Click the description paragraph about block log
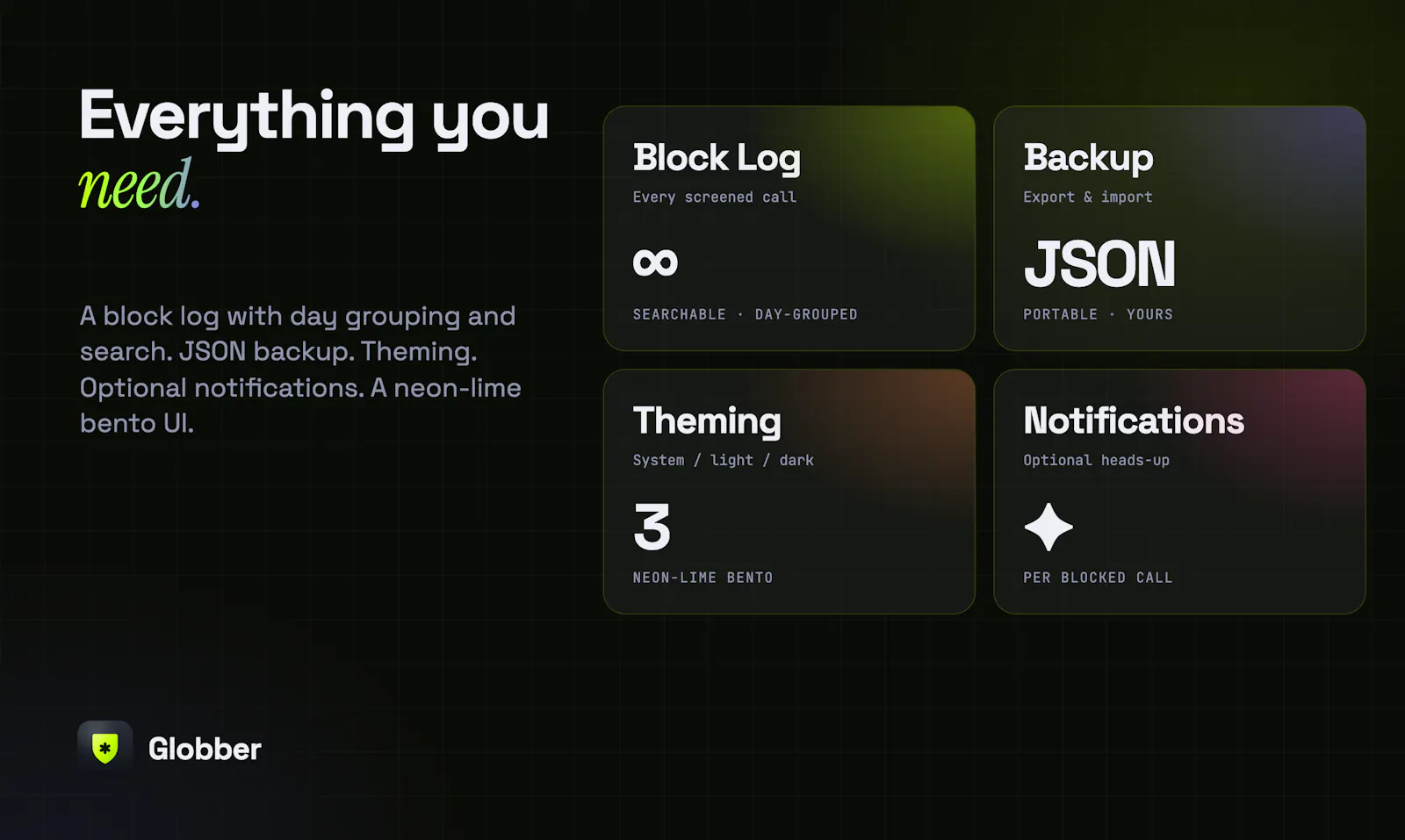The image size is (1405, 840). (300, 370)
